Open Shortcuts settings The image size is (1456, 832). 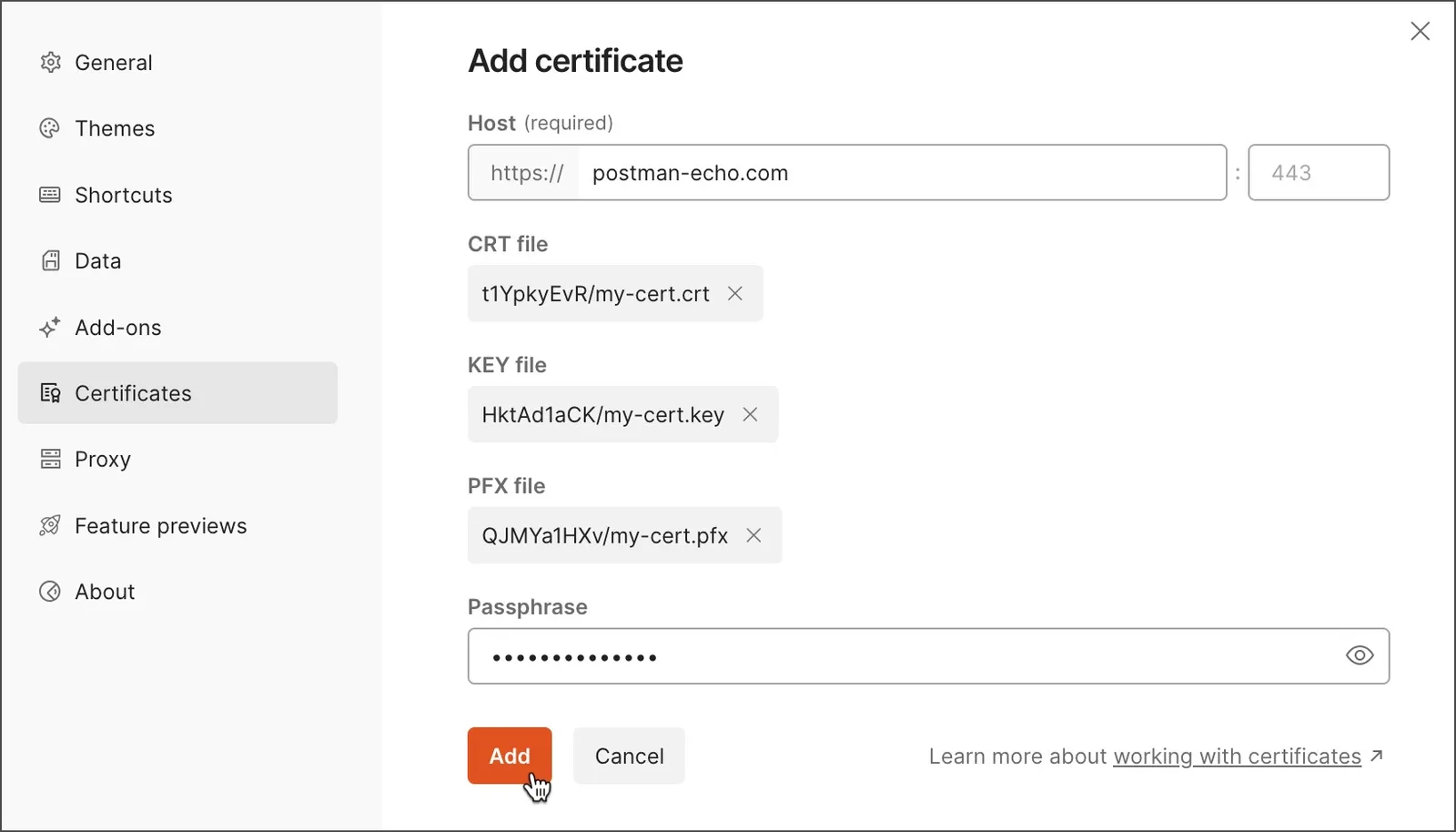(x=177, y=195)
